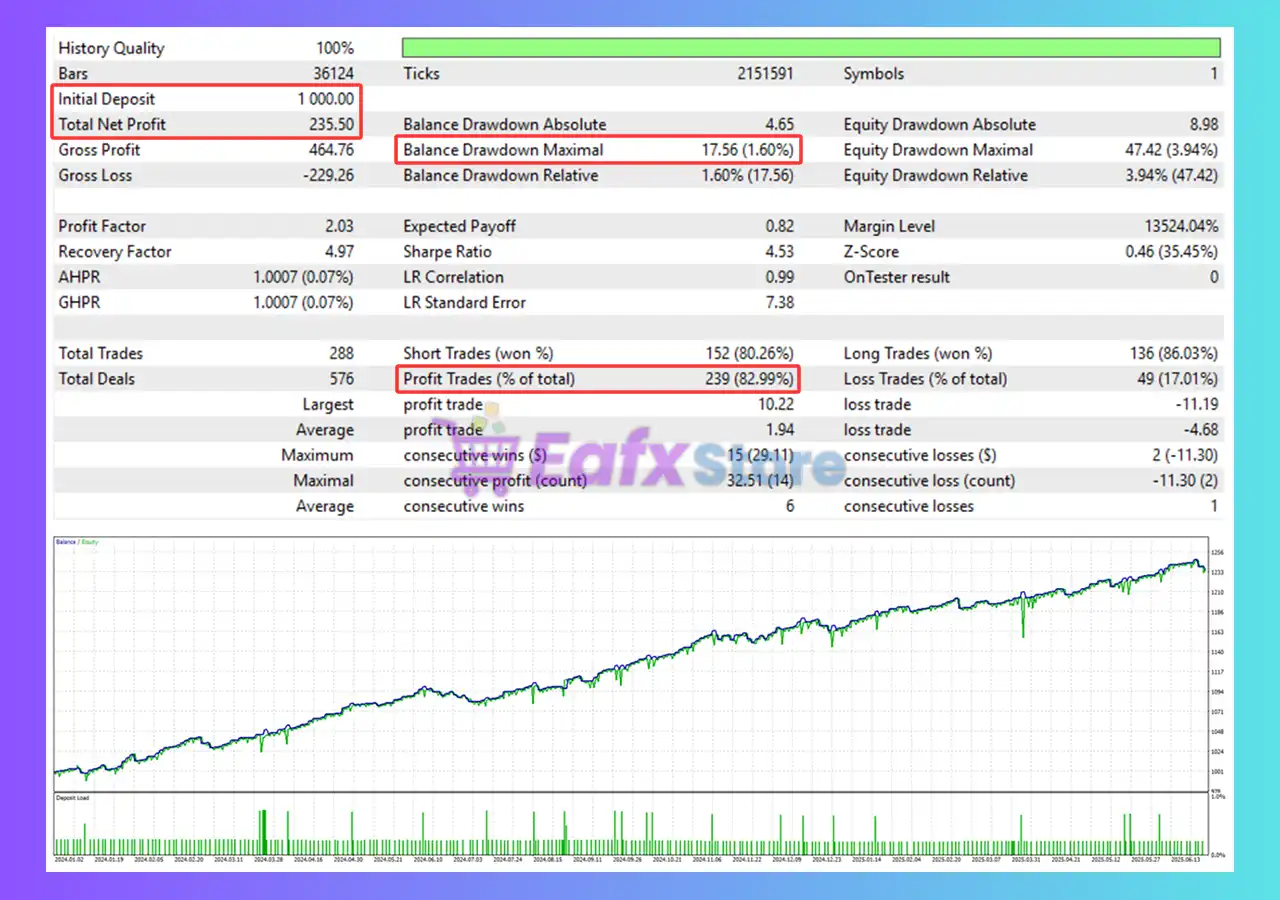
Task: Click the Gross Loss value -229.26
Action: pos(326,176)
